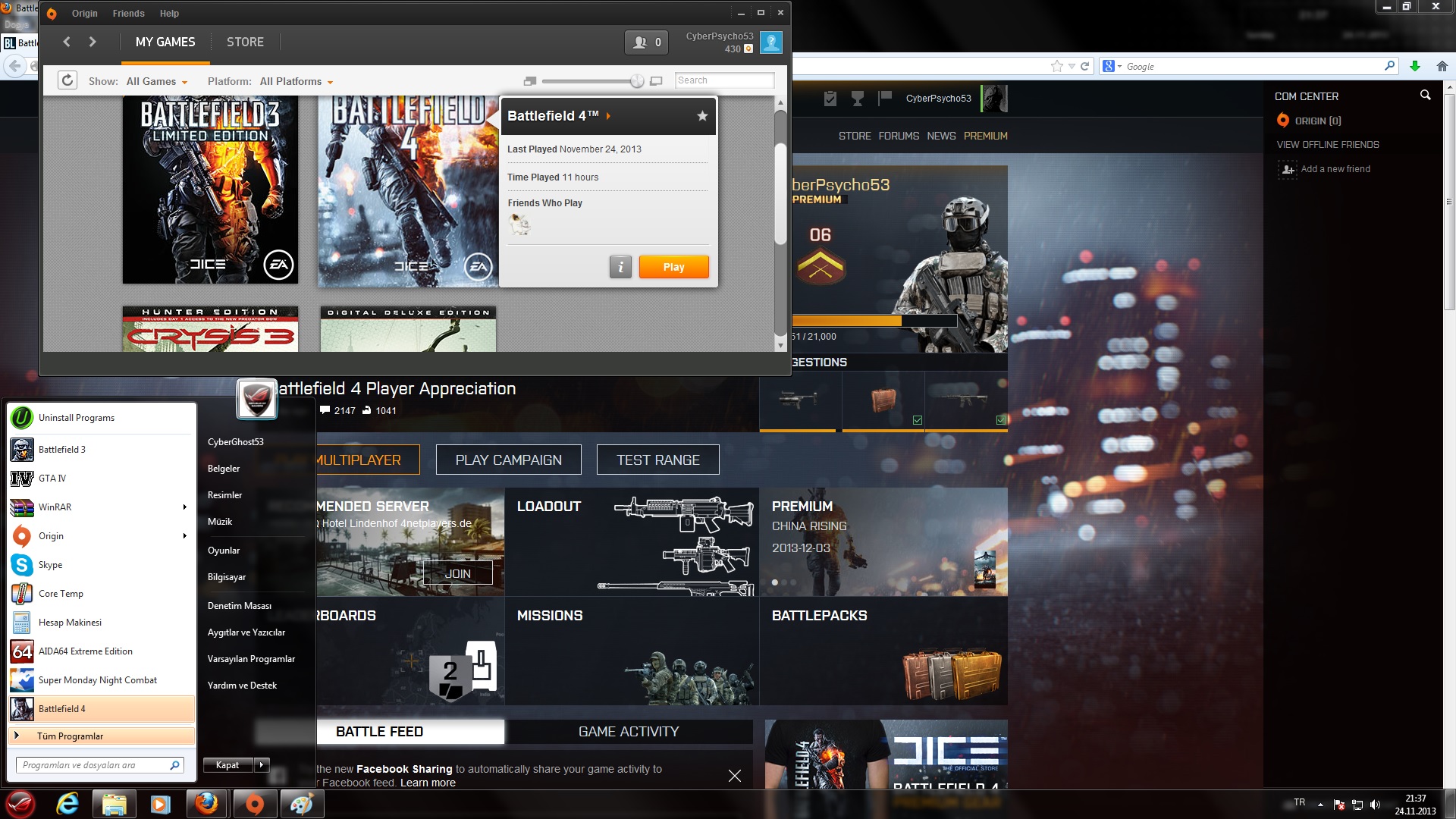Open the Platform All Platforms dropdown
This screenshot has width=1456, height=819.
pyautogui.click(x=297, y=82)
